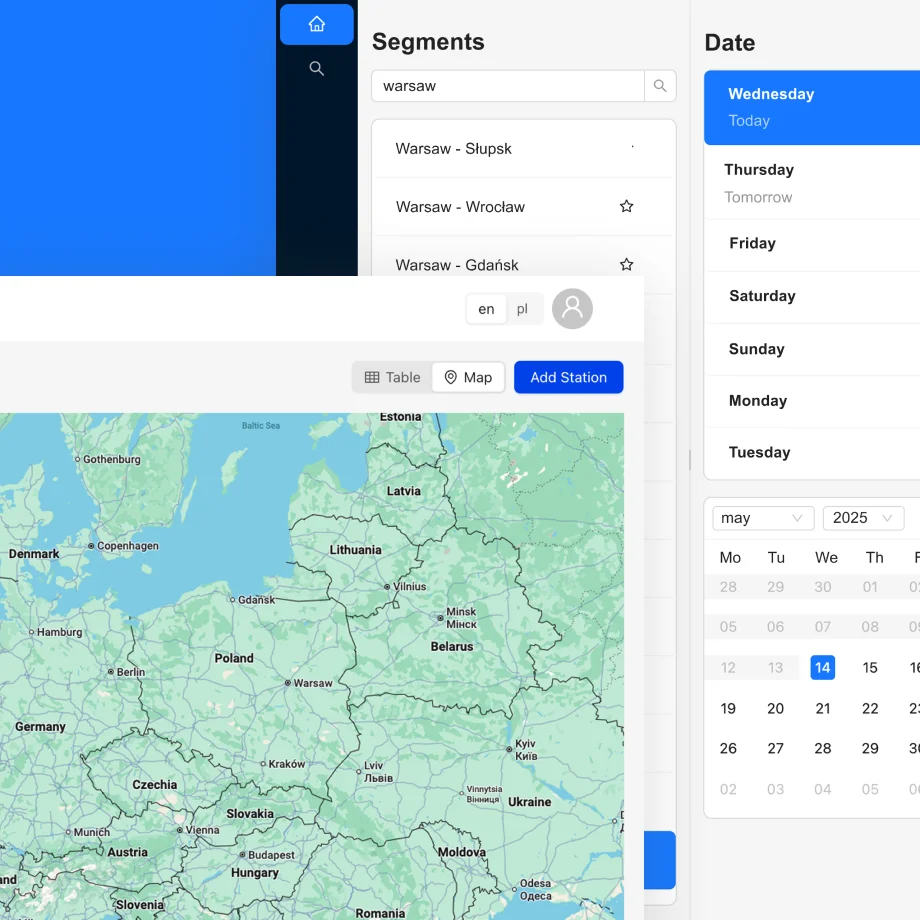Select Thursday Tomorrow in the date list
Image resolution: width=920 pixels, height=920 pixels.
coord(810,182)
